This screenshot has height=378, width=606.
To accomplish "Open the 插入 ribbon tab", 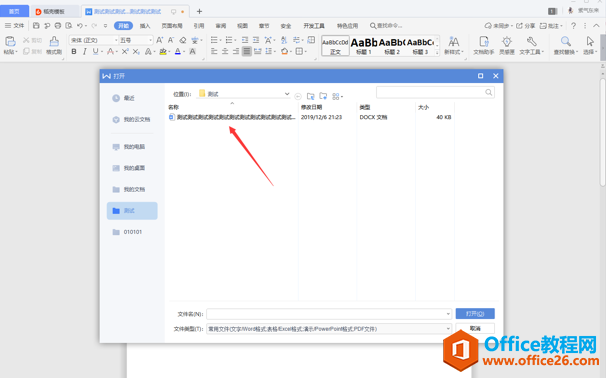I will click(145, 26).
